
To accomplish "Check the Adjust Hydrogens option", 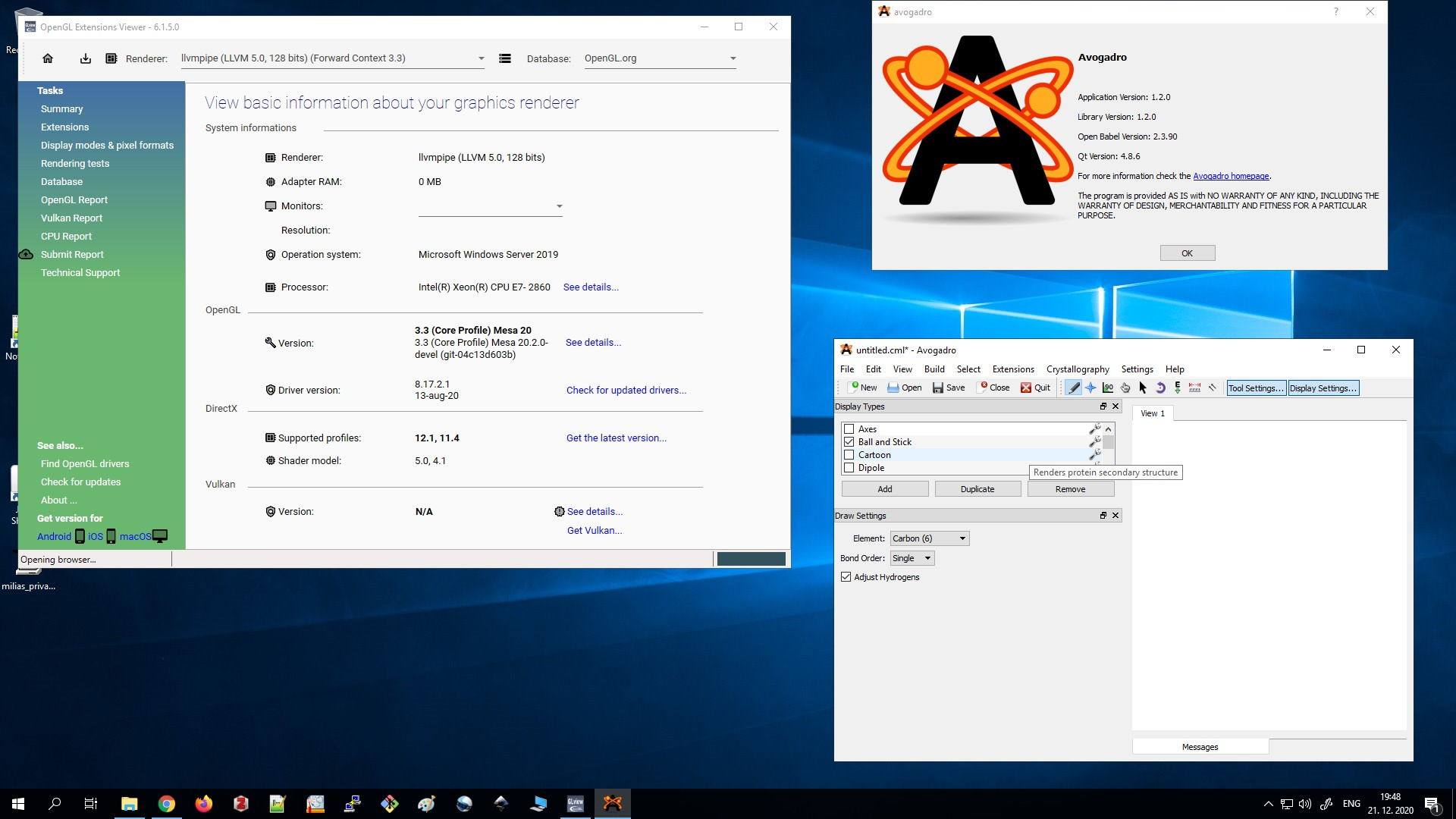I will click(846, 576).
